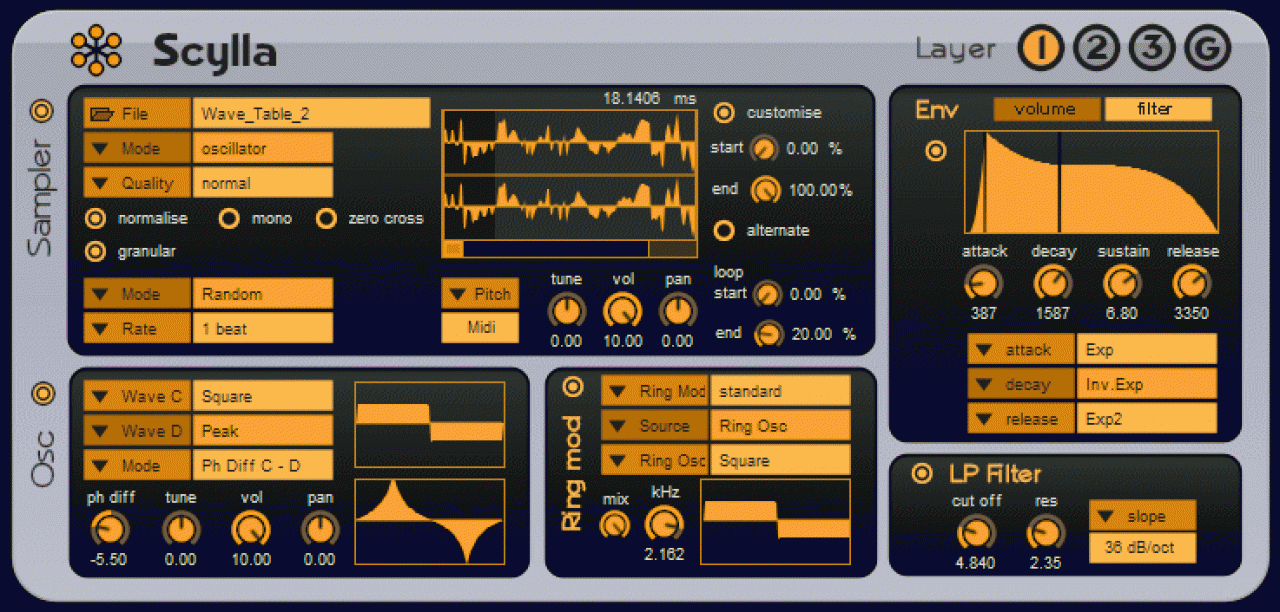The width and height of the screenshot is (1280, 612).
Task: Open the Pitch dropdown
Action: pos(480,294)
